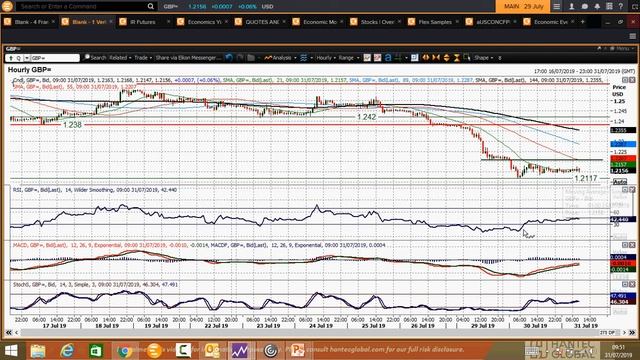This screenshot has height=360, width=640.
Task: Click Share via Eikon Messenger
Action: pyautogui.click(x=189, y=58)
